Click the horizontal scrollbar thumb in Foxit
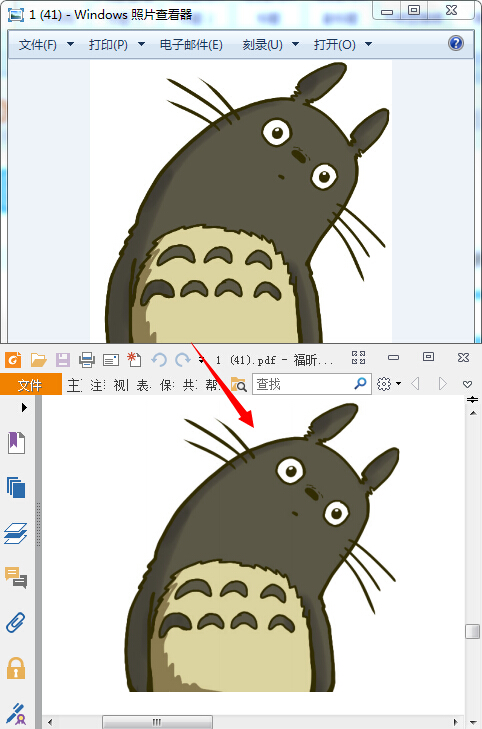 click(x=157, y=722)
